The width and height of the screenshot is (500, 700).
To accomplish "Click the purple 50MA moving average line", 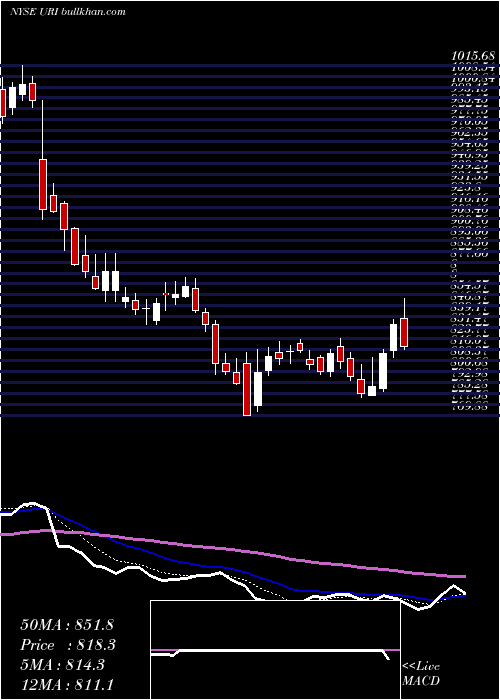I will point(232,550).
